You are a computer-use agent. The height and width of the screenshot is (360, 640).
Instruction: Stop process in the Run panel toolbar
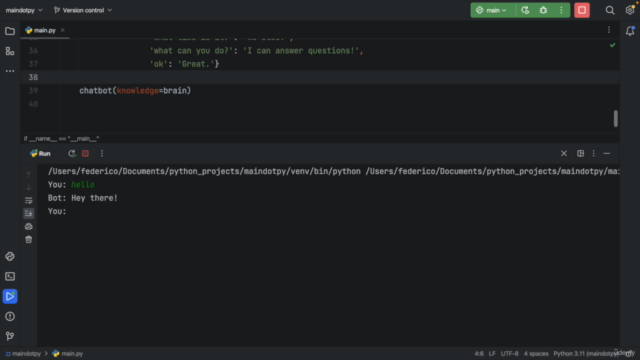pos(85,153)
